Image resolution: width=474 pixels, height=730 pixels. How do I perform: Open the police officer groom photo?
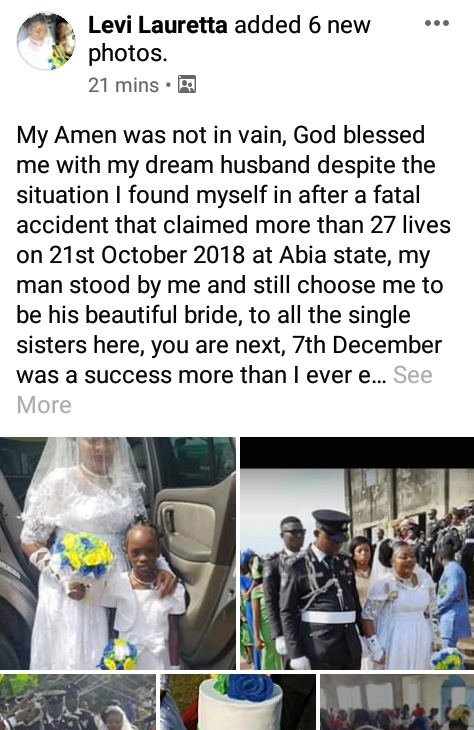[357, 553]
